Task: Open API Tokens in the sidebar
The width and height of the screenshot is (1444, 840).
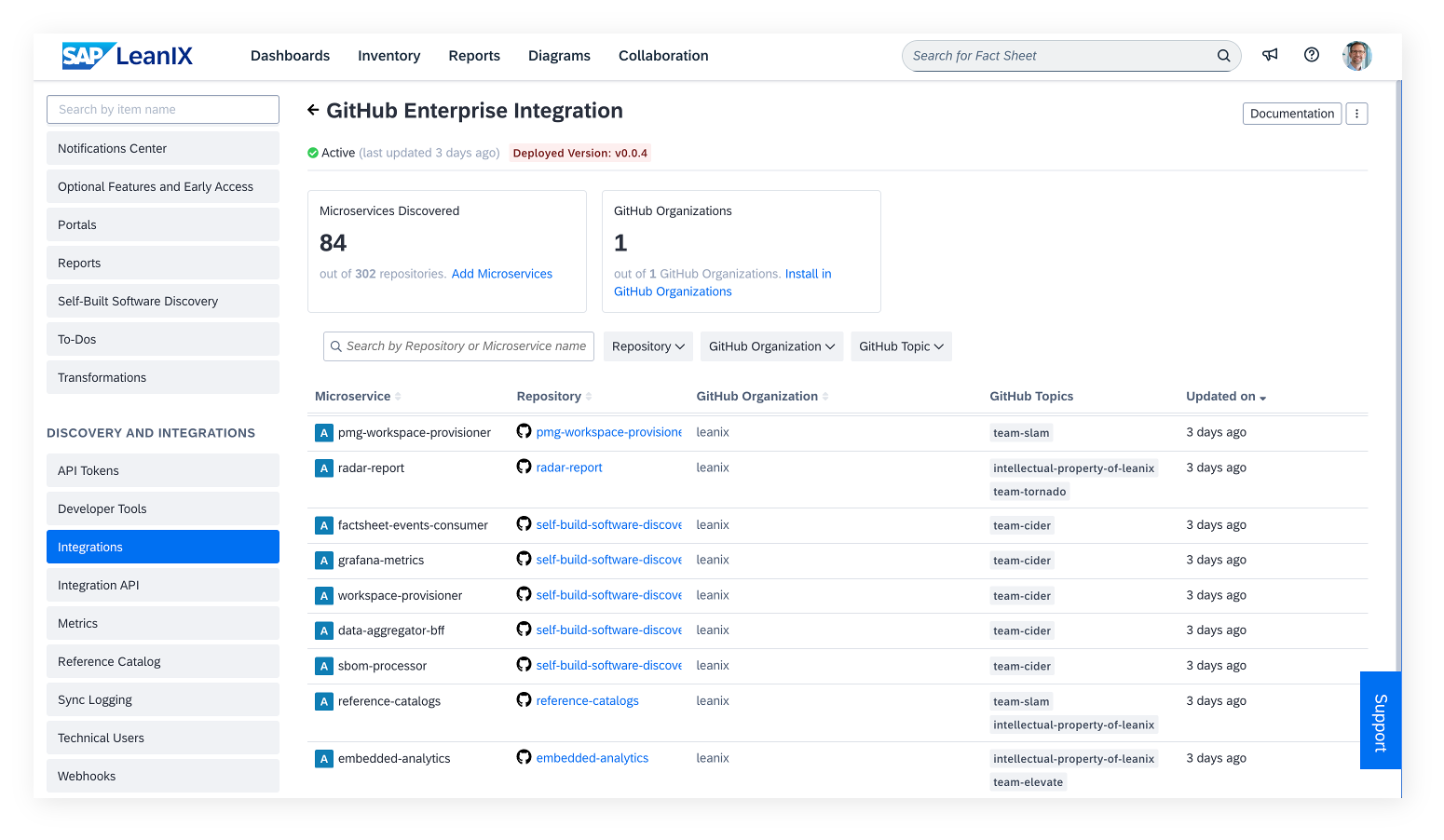Action: coord(163,470)
